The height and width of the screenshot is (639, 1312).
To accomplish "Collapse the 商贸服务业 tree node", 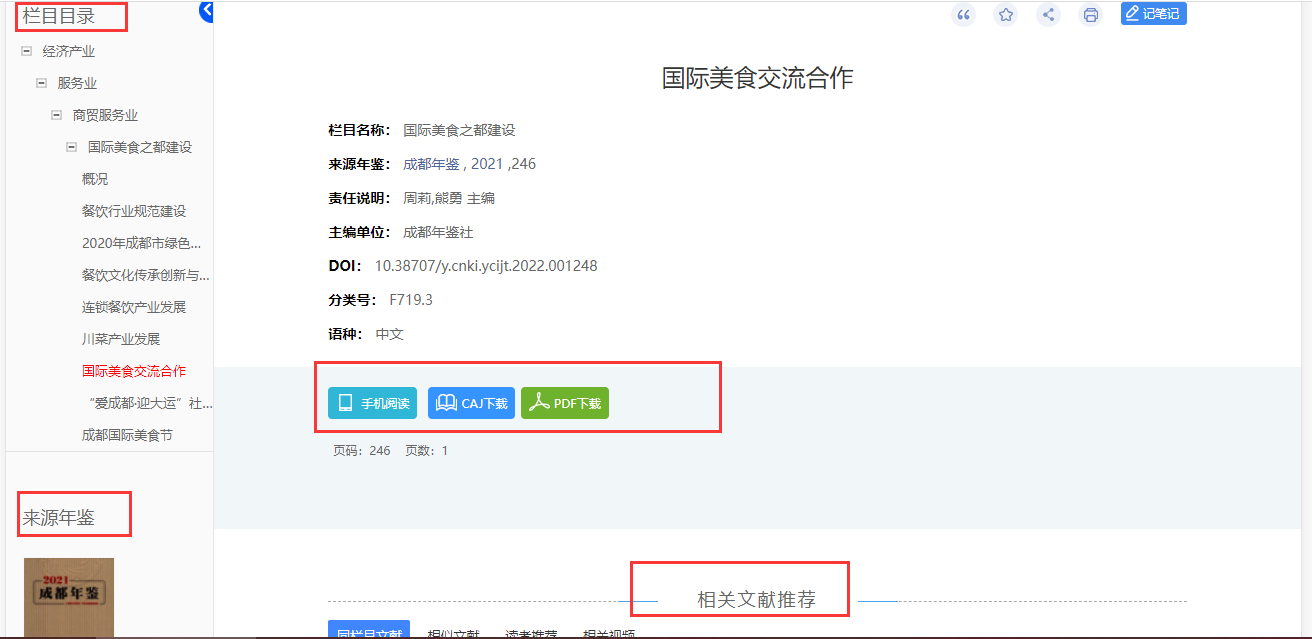I will (57, 115).
